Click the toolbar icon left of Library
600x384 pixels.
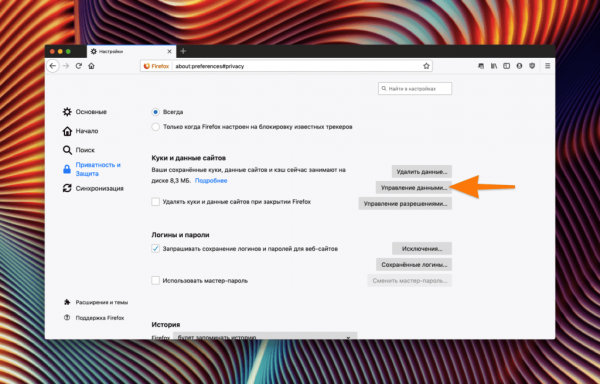coord(481,66)
